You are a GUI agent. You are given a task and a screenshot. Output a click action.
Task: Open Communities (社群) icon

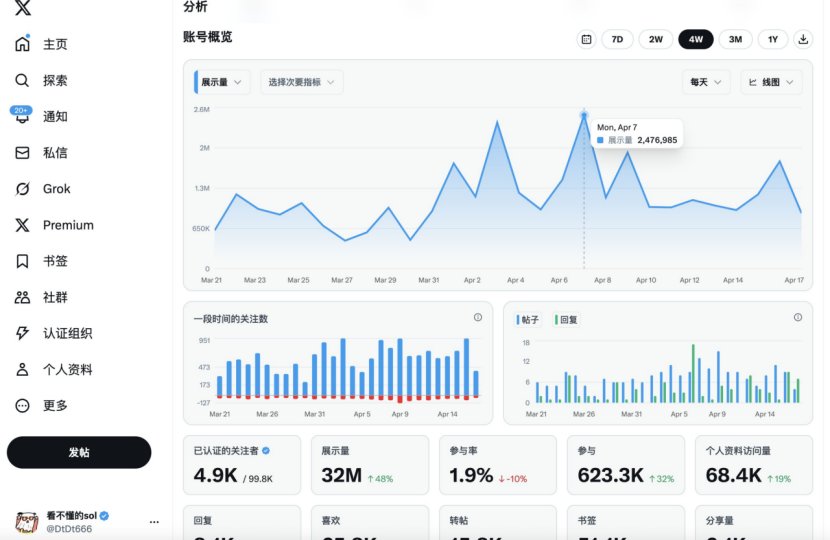click(x=22, y=297)
